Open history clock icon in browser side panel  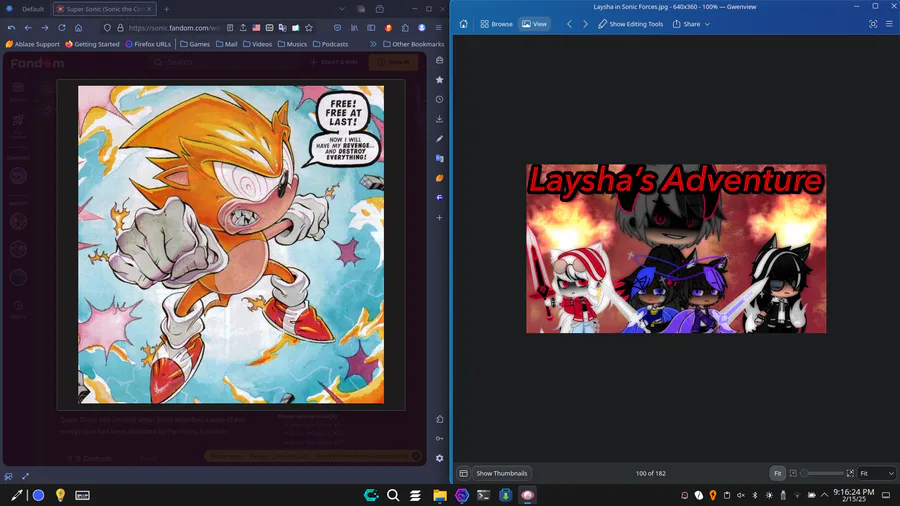[x=439, y=99]
